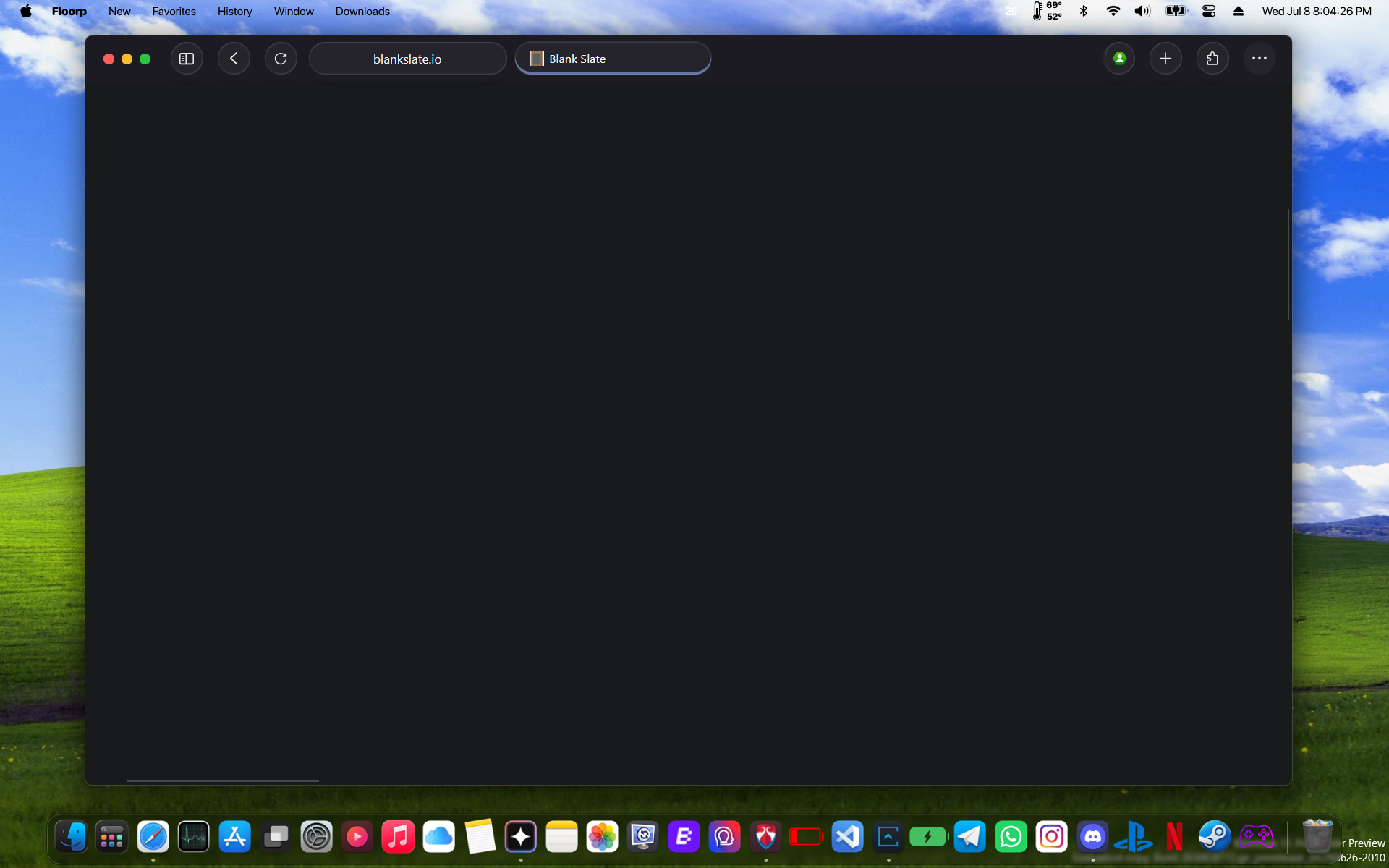This screenshot has height=868, width=1389.
Task: Open Instagram in the Dock
Action: [1051, 837]
